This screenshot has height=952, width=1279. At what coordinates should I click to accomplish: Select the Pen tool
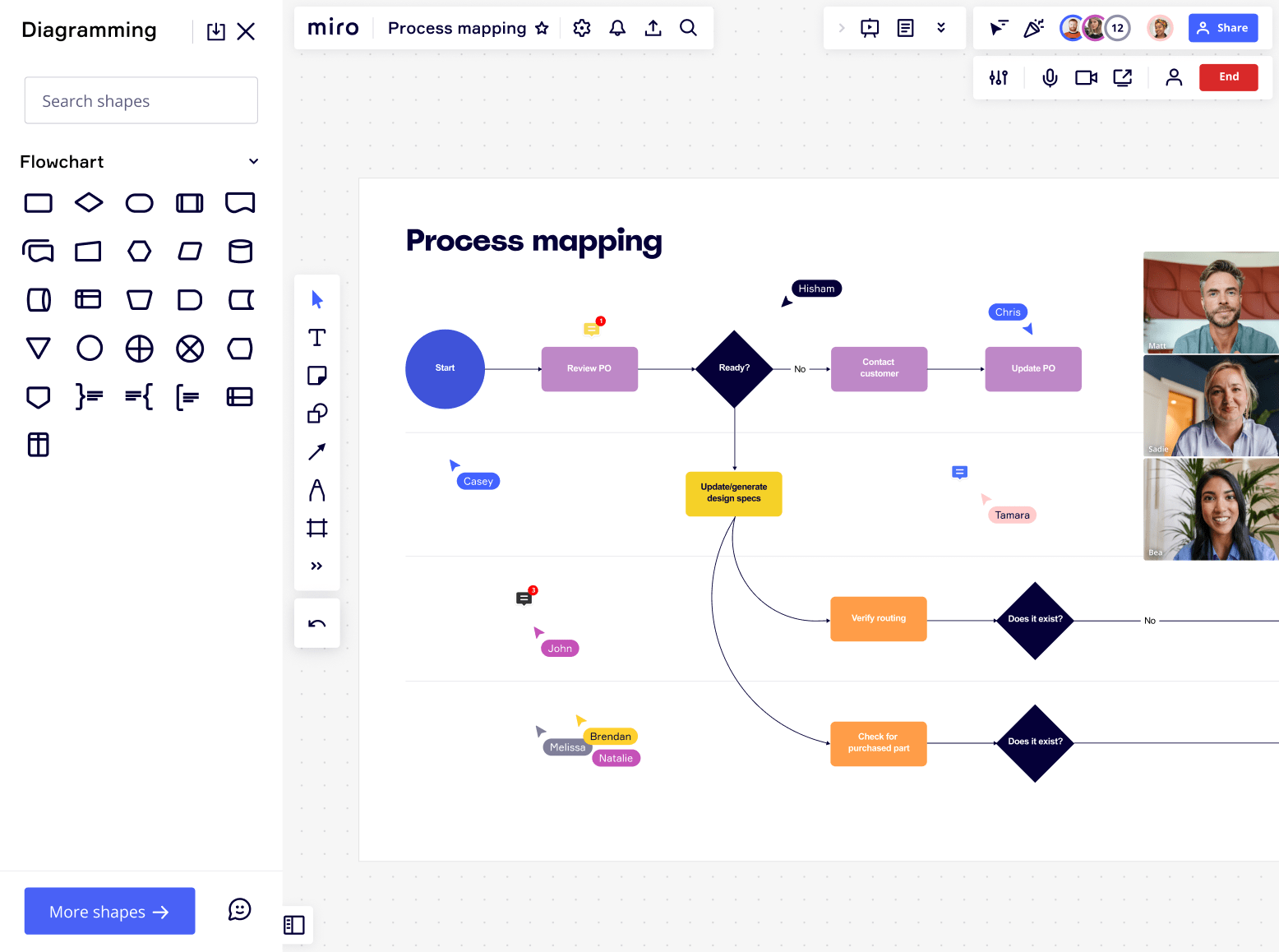316,490
